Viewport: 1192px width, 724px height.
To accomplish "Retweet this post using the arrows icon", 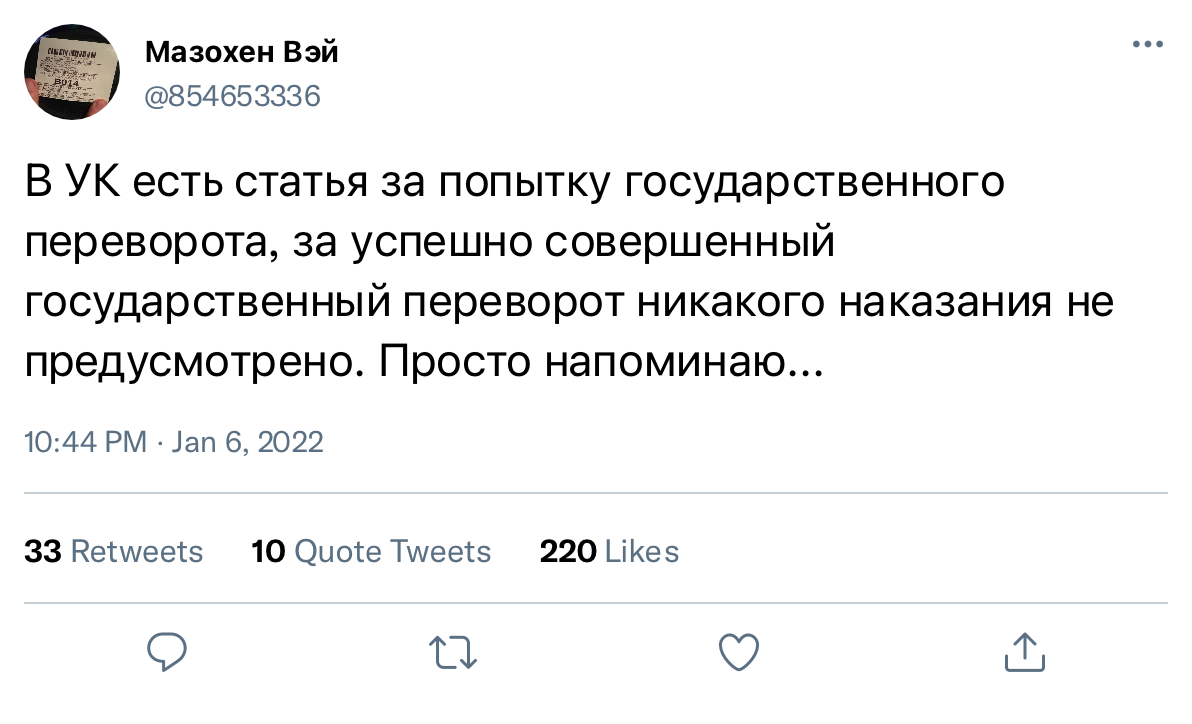I will point(455,654).
